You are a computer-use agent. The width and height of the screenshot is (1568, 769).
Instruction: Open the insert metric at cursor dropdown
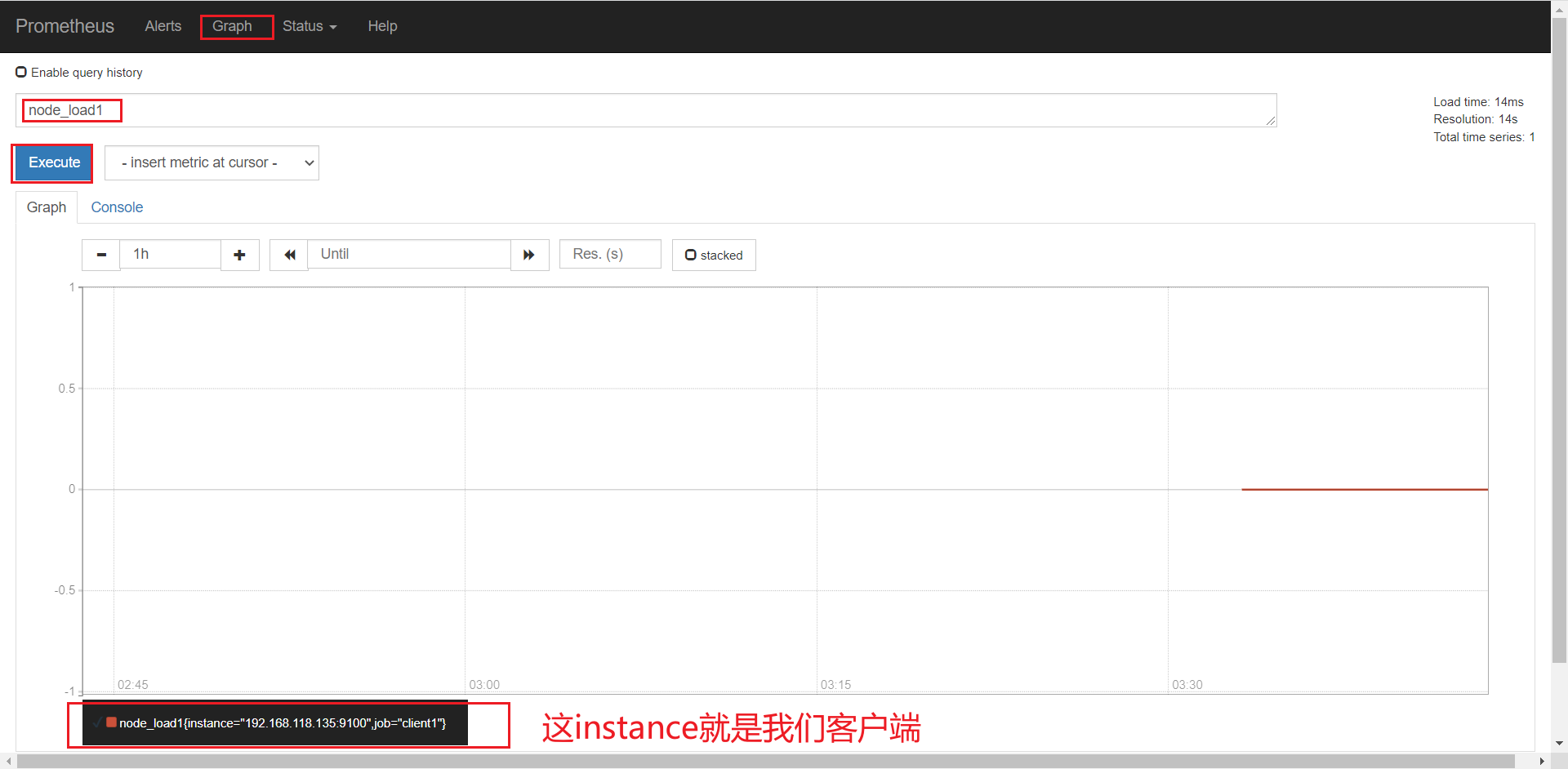coord(212,162)
